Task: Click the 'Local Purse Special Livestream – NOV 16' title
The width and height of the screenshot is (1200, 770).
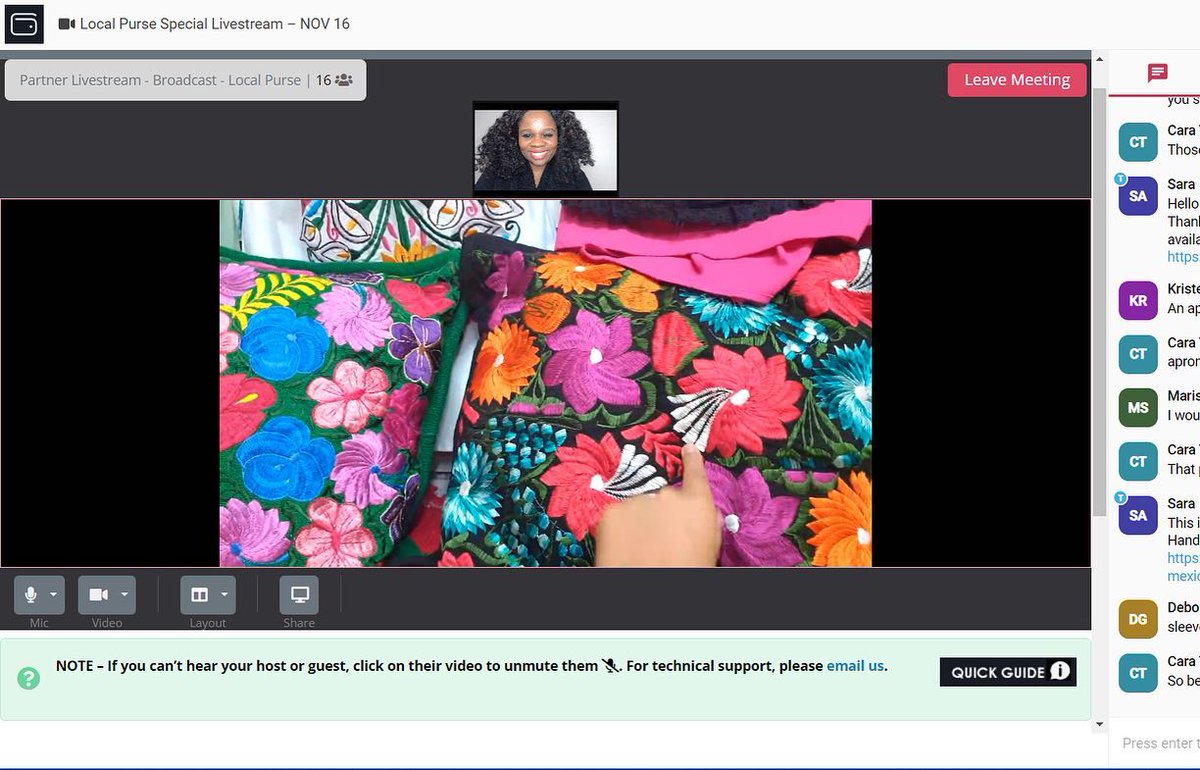Action: (x=215, y=24)
